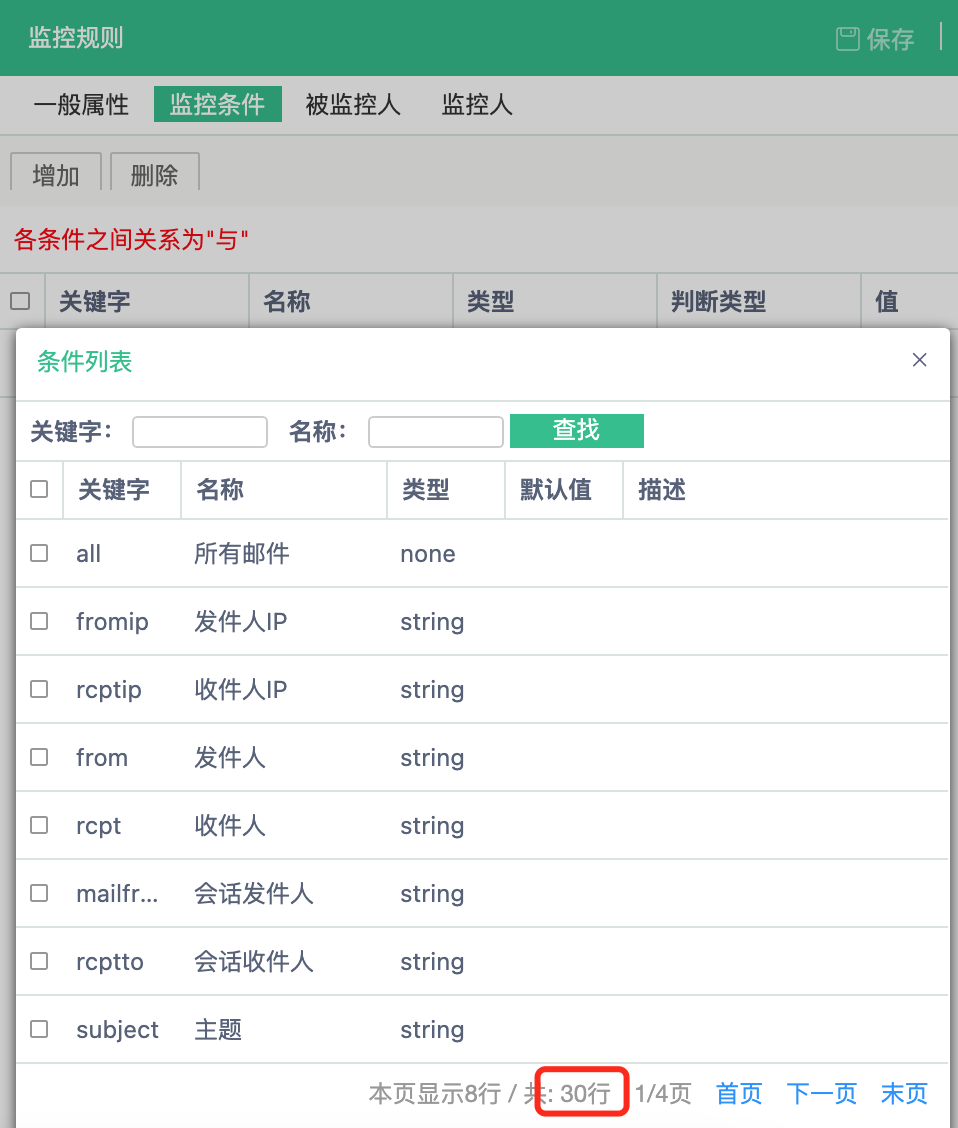
Task: Tick the select-all checkbox in dialog header
Action: [x=39, y=489]
